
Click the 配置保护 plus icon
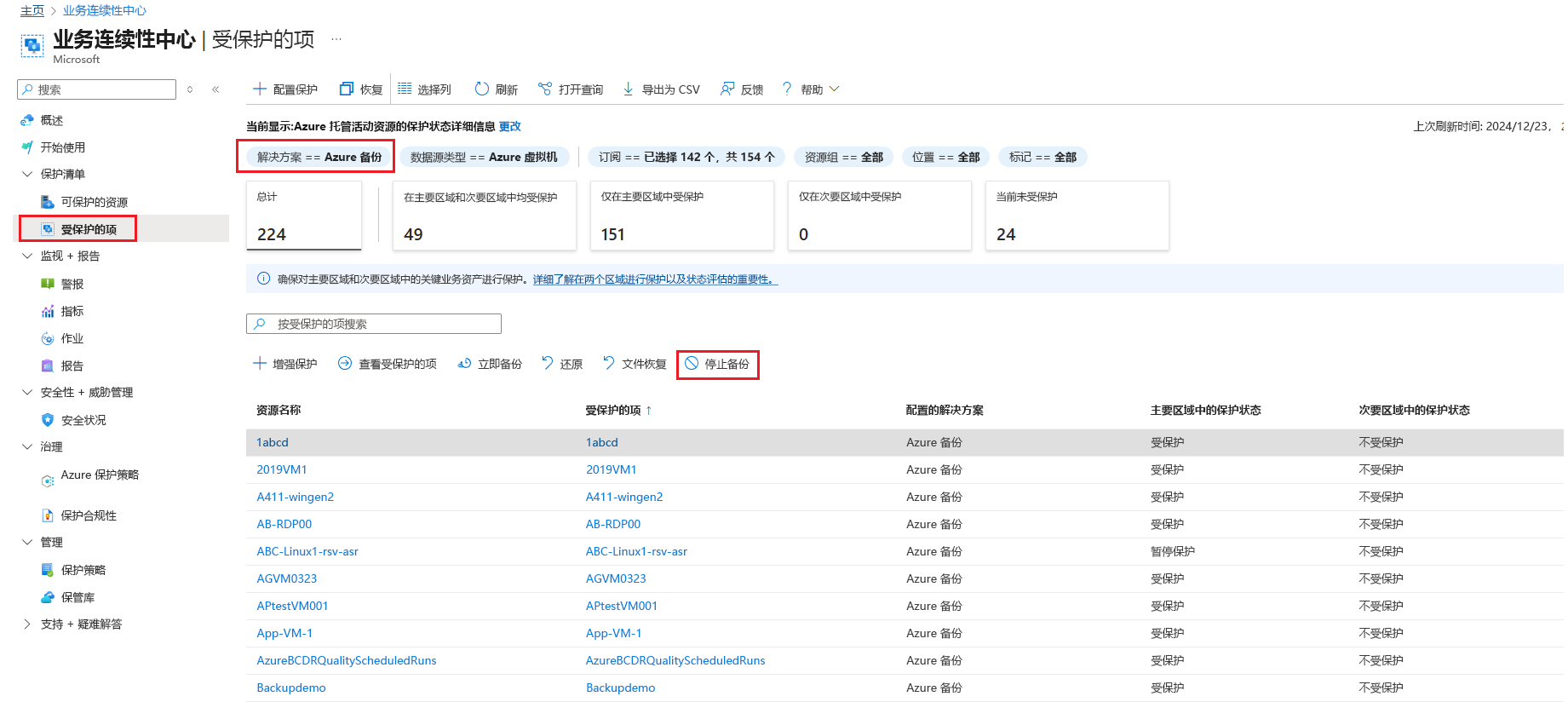pos(260,89)
